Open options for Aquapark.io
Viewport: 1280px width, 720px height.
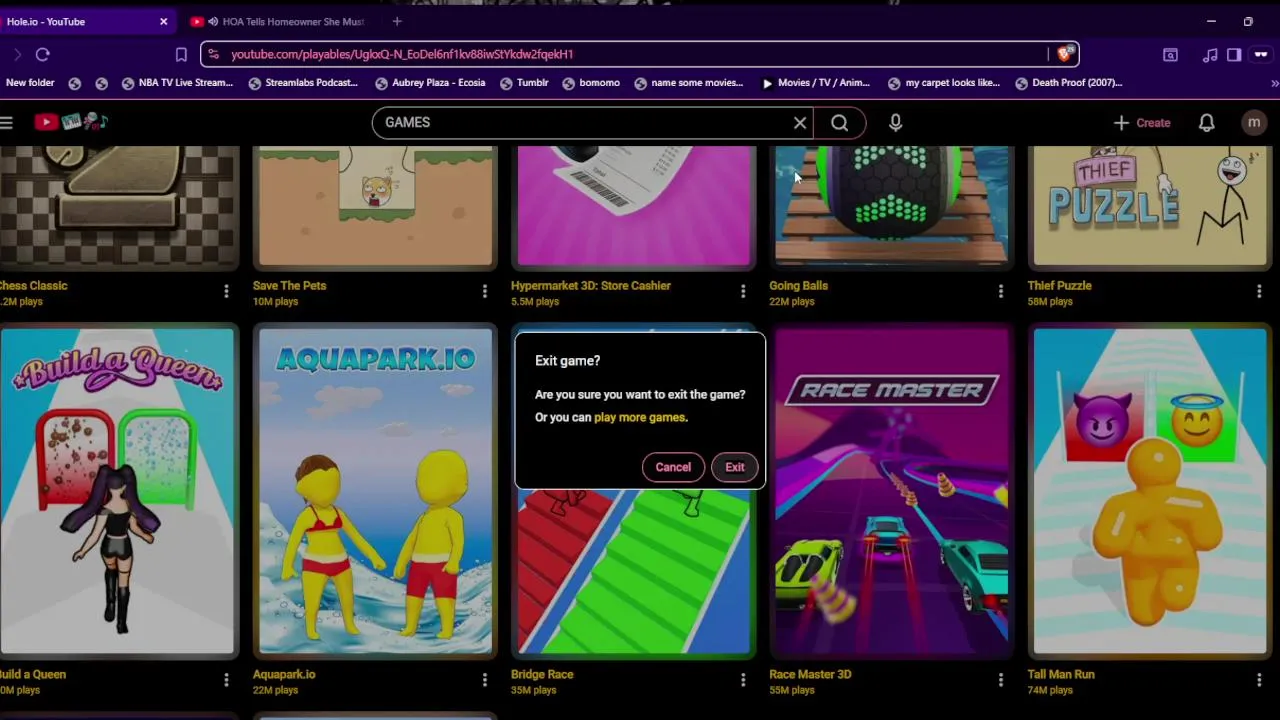pos(485,680)
